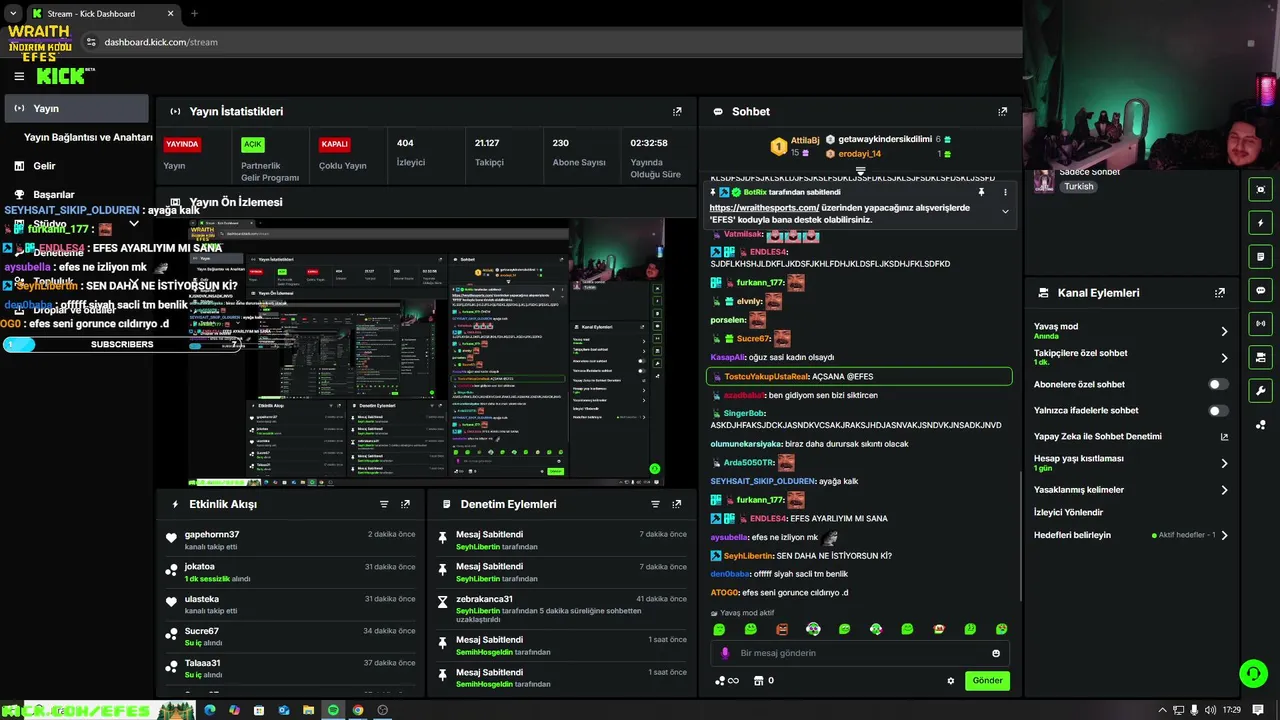Click gapehornn37 in the activity feed
Screen dimensions: 1280x720
pos(212,535)
